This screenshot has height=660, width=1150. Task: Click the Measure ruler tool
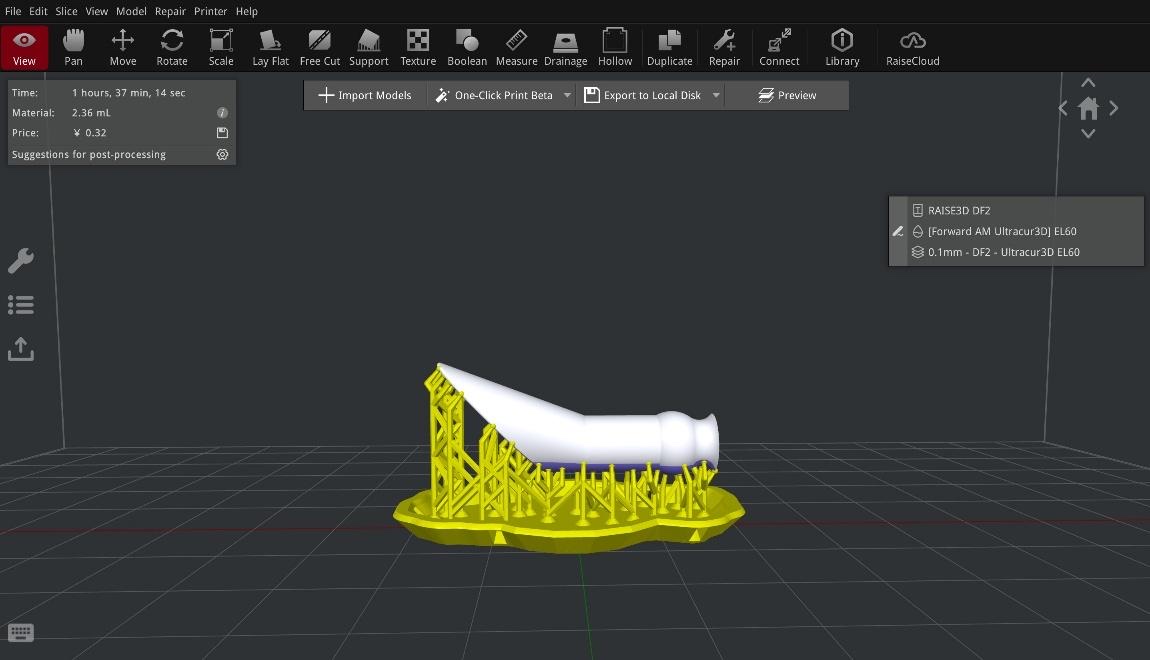[x=516, y=47]
